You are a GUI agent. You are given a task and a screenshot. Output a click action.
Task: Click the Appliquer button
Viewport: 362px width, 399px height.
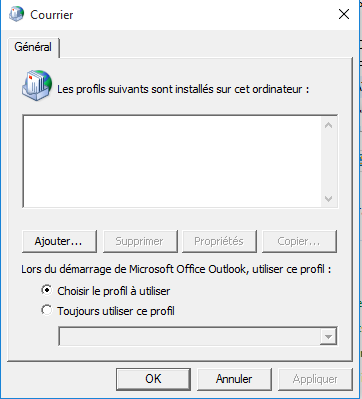(315, 379)
